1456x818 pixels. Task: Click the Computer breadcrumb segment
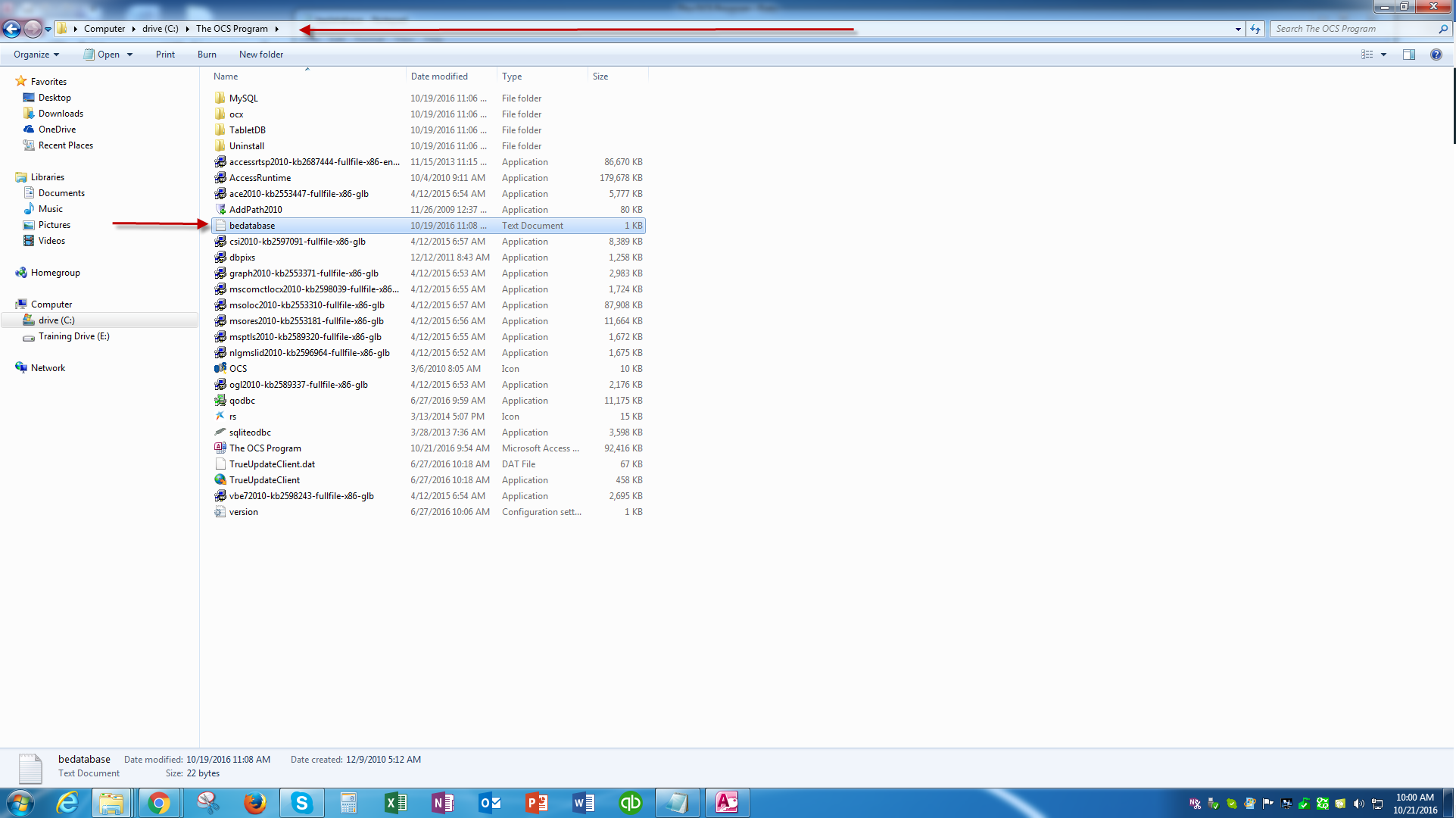click(104, 29)
